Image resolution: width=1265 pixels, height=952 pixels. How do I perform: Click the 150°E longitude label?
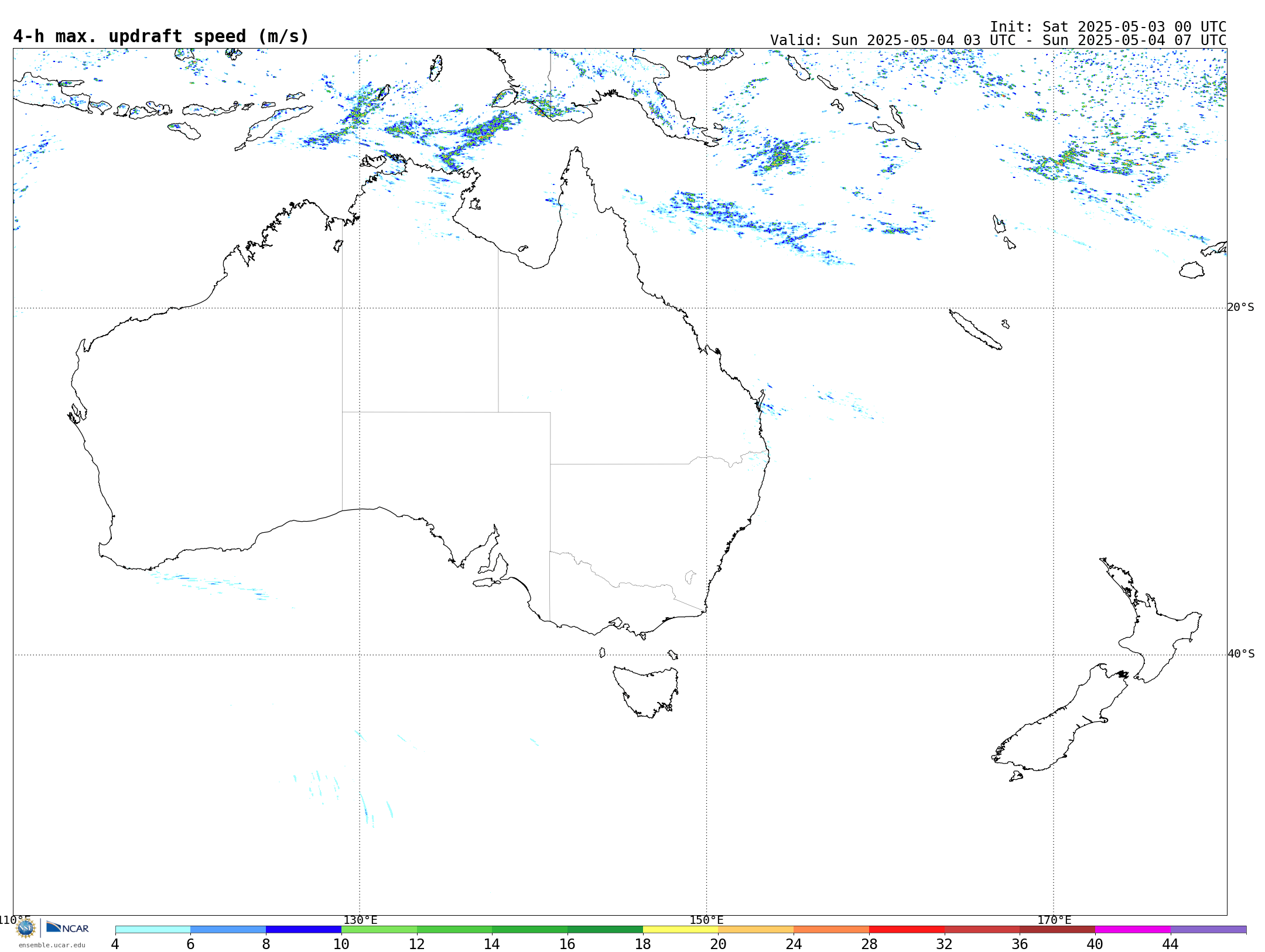[706, 920]
